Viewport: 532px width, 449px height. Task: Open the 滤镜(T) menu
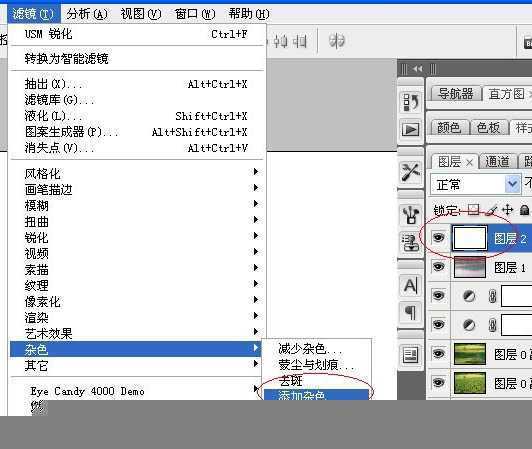tap(33, 14)
